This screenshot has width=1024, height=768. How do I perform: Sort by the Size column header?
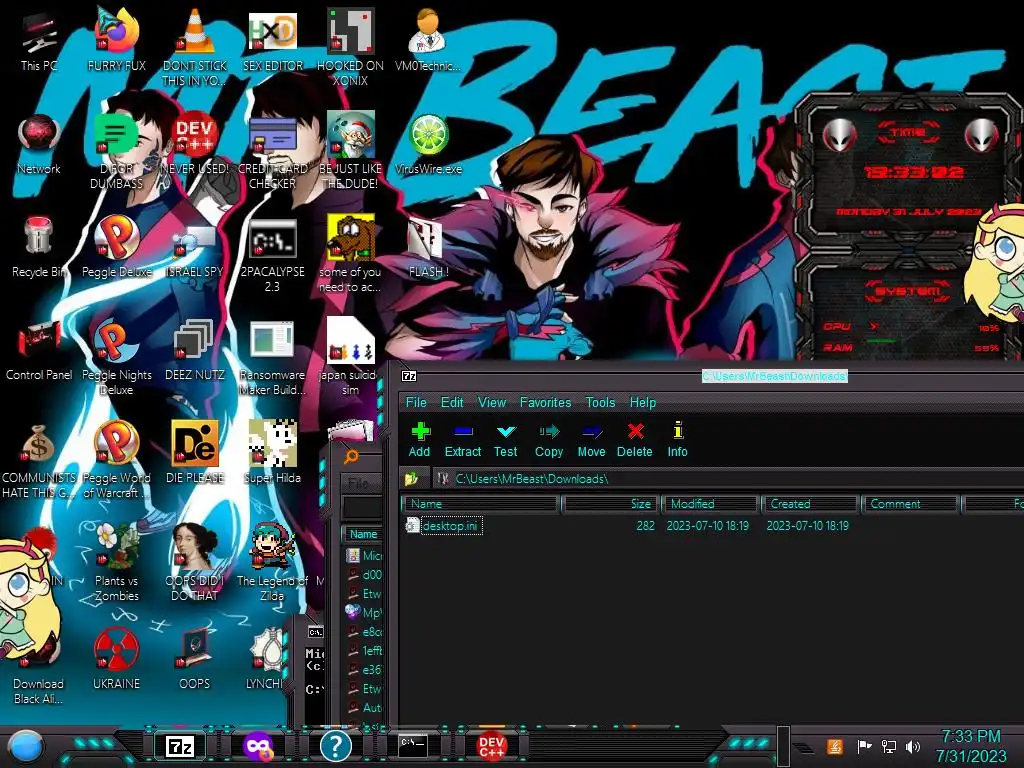pyautogui.click(x=610, y=504)
